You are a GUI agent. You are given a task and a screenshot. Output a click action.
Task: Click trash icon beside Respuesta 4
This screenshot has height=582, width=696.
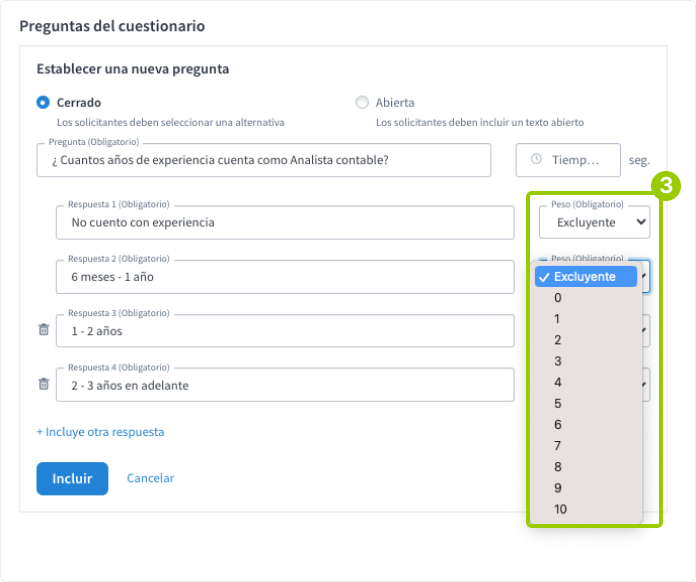point(43,384)
